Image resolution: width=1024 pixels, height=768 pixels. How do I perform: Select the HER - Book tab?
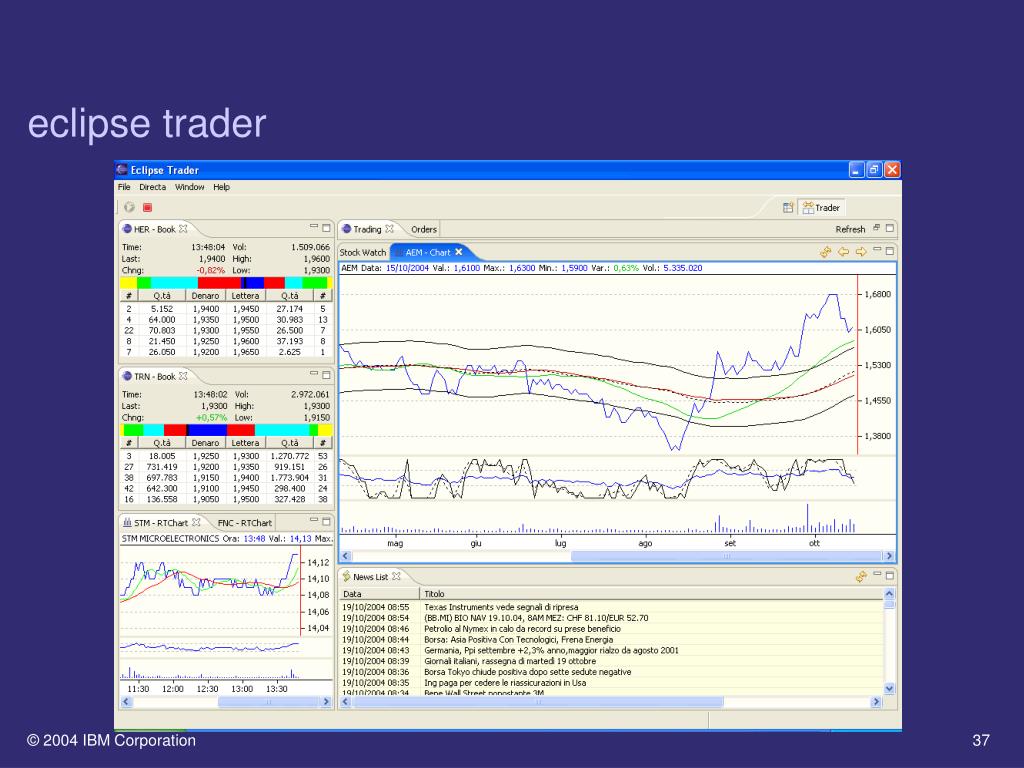coord(155,229)
